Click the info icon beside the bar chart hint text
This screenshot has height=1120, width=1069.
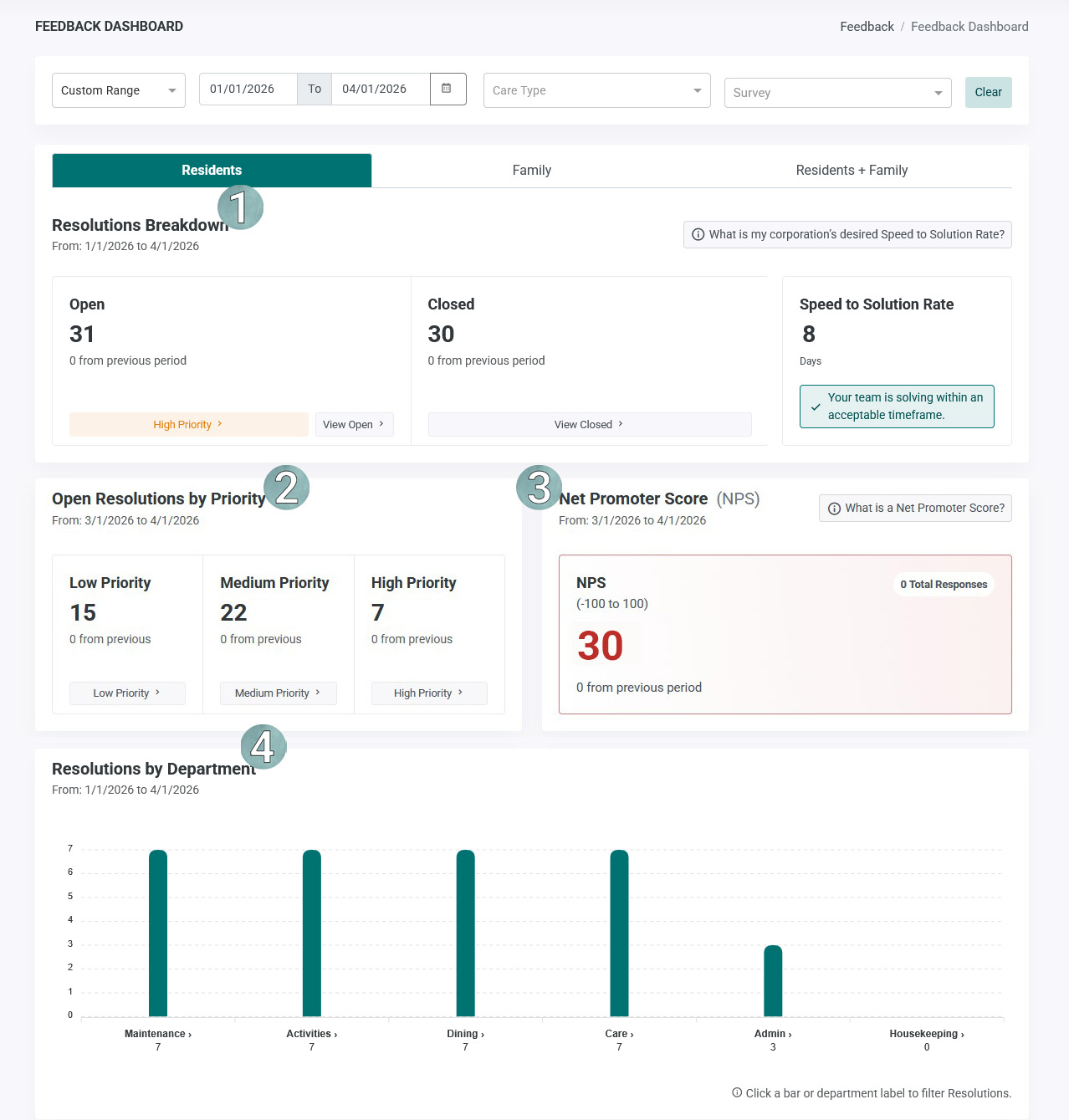coord(737,1092)
